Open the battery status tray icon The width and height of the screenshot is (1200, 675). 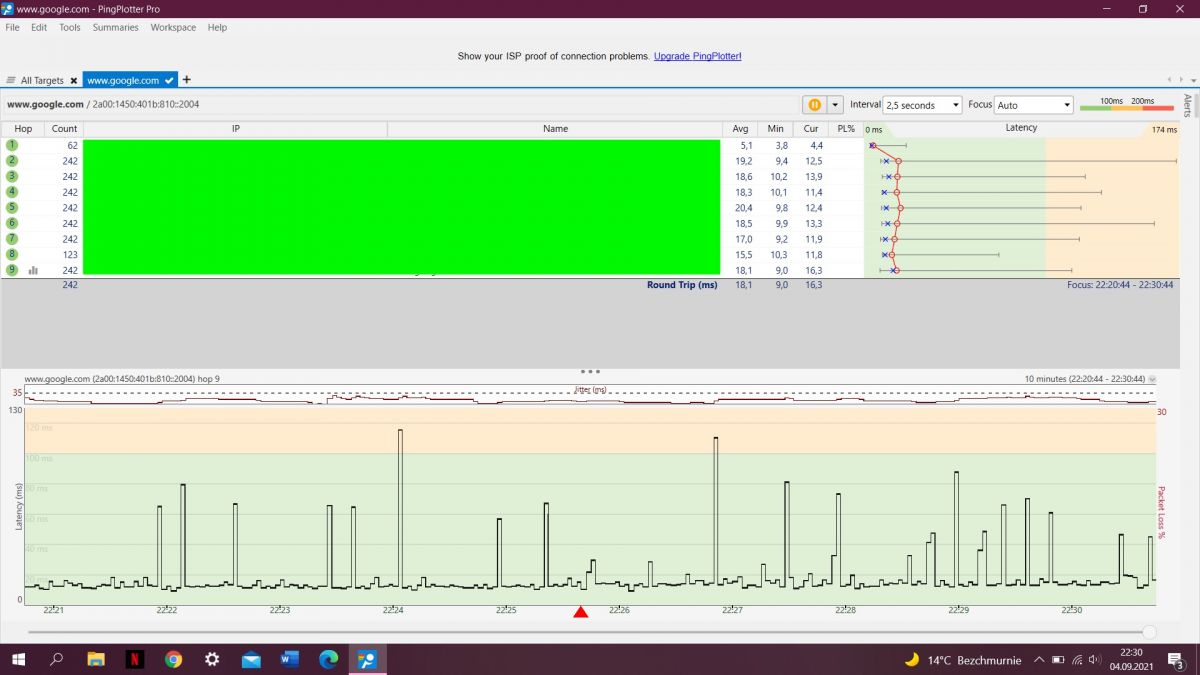coord(1058,660)
